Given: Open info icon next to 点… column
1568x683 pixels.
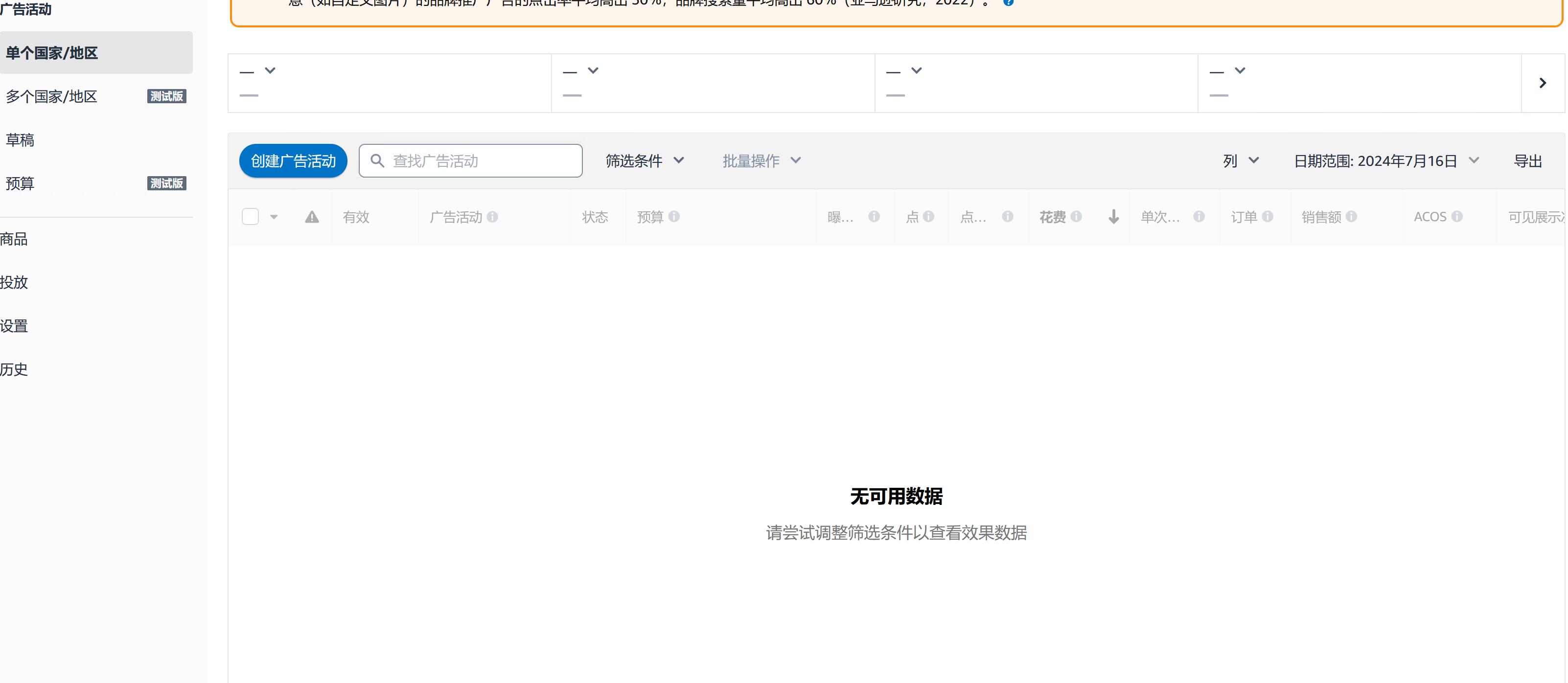Looking at the screenshot, I should coord(1007,217).
